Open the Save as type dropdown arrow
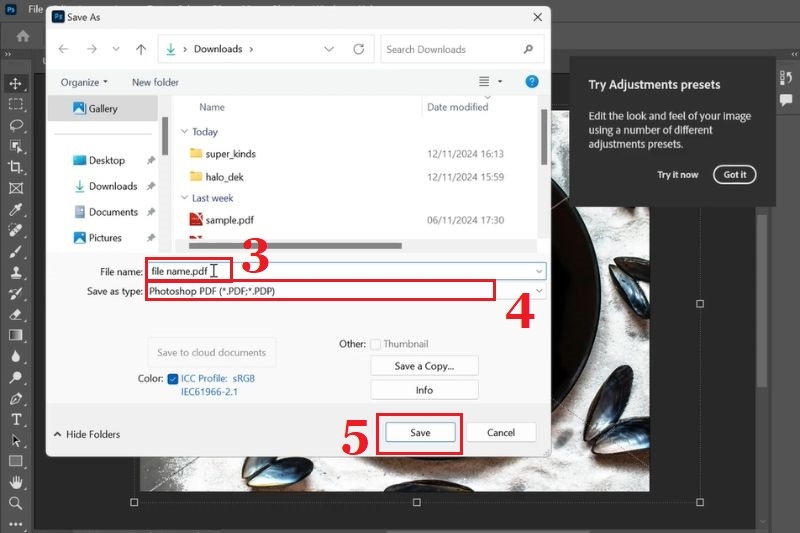The image size is (800, 533). [539, 291]
